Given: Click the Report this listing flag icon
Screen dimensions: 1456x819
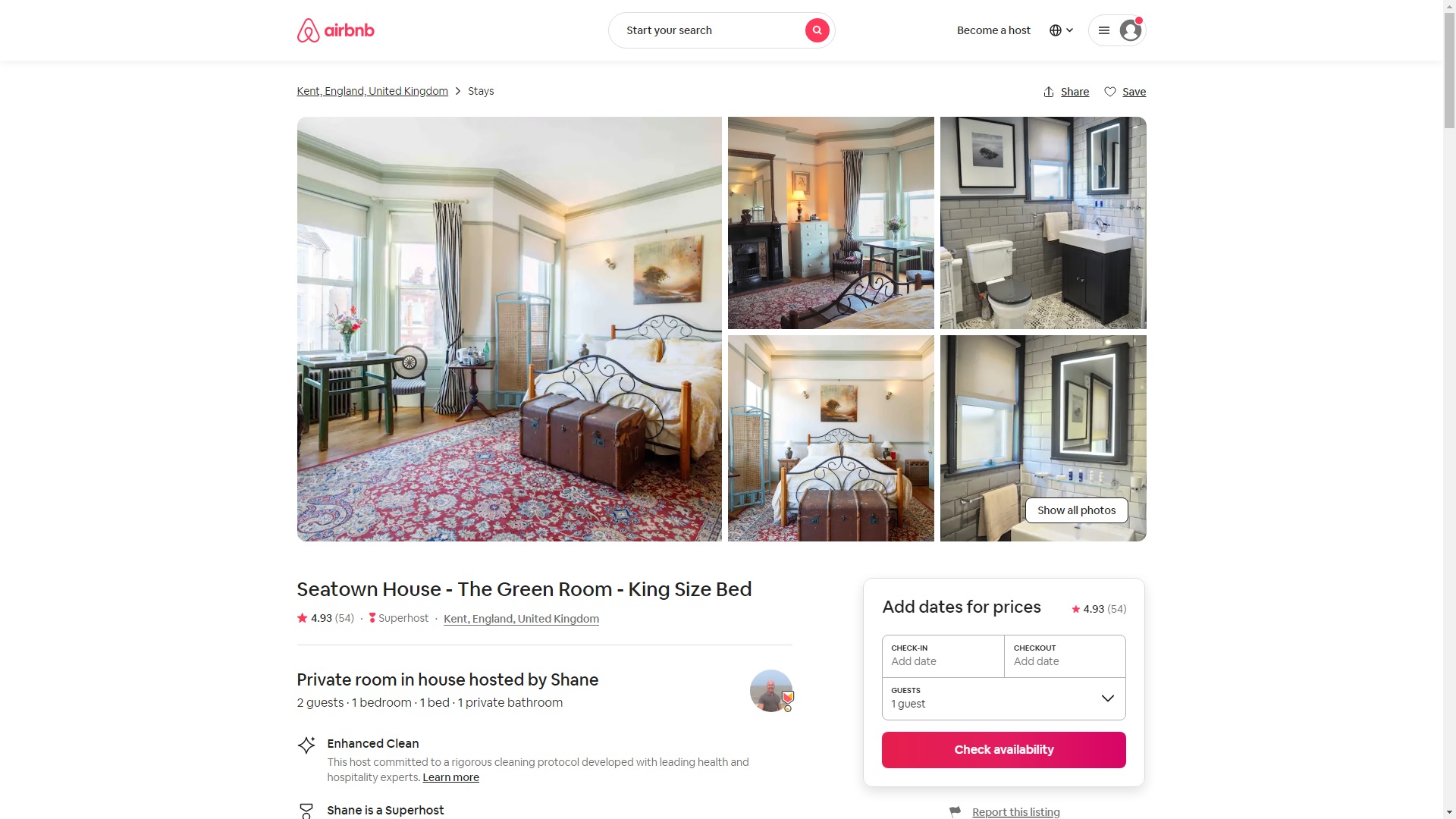Looking at the screenshot, I should coord(955,811).
